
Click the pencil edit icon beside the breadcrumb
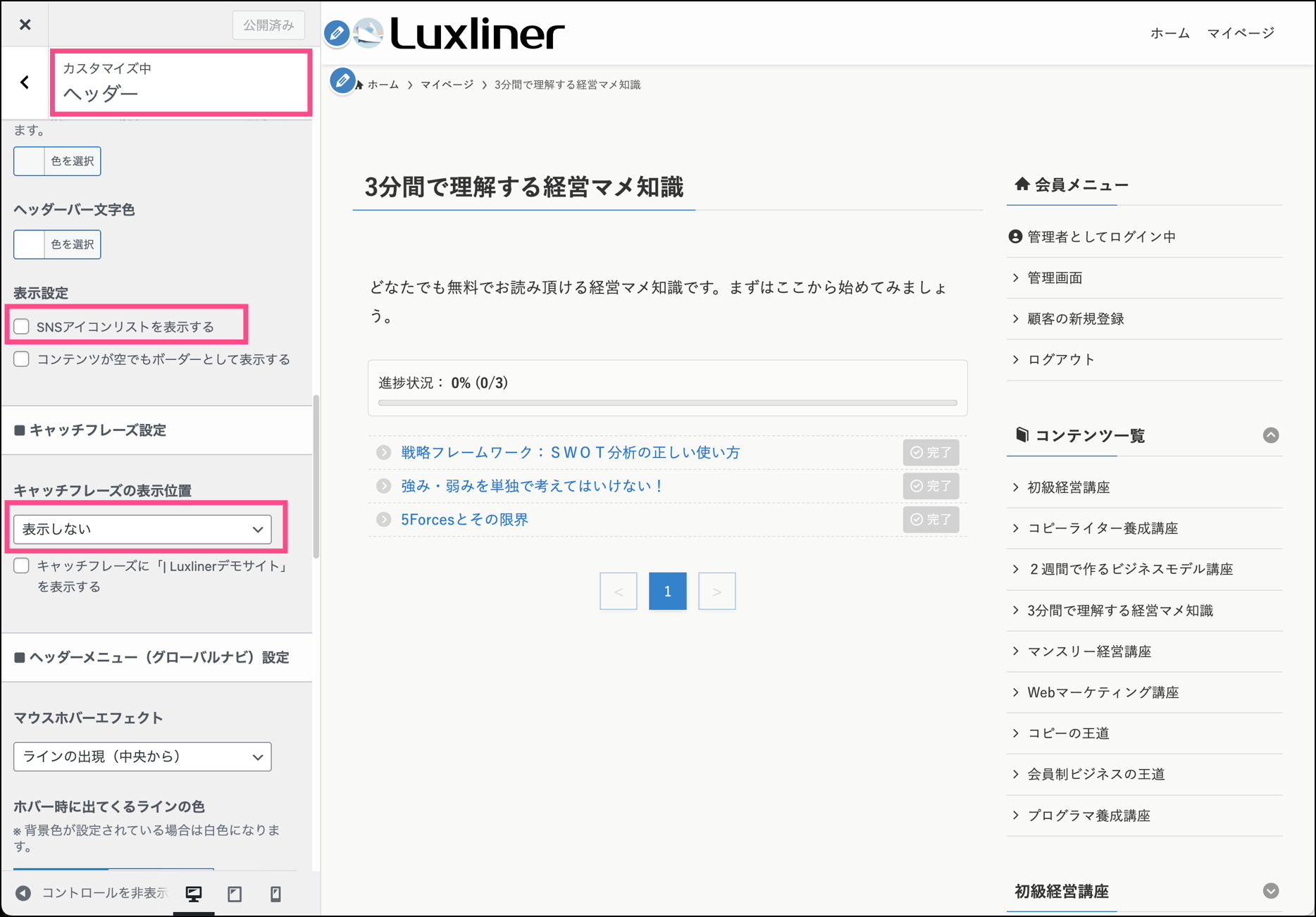tap(342, 81)
